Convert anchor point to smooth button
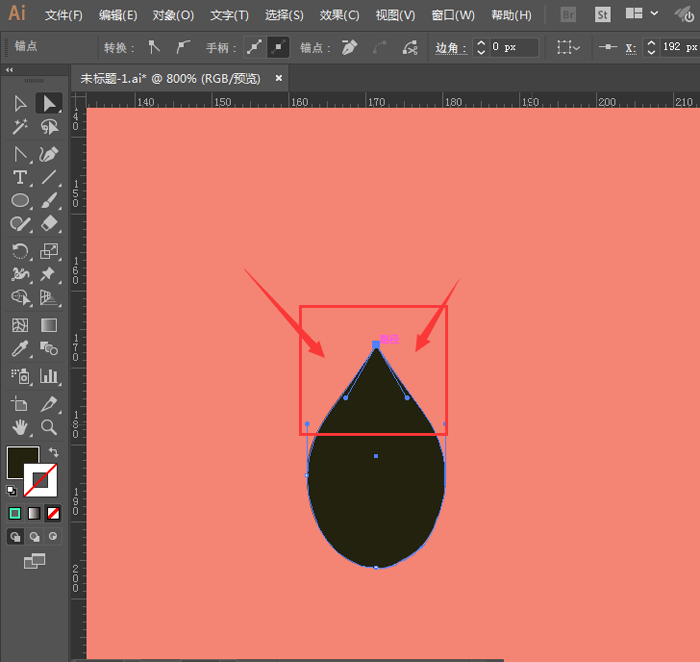The image size is (700, 662). click(182, 47)
